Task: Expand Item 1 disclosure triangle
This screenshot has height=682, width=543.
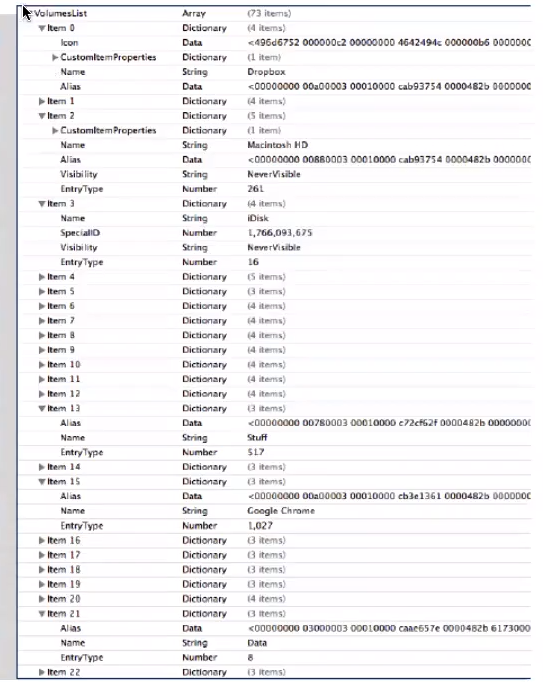Action: tap(42, 101)
